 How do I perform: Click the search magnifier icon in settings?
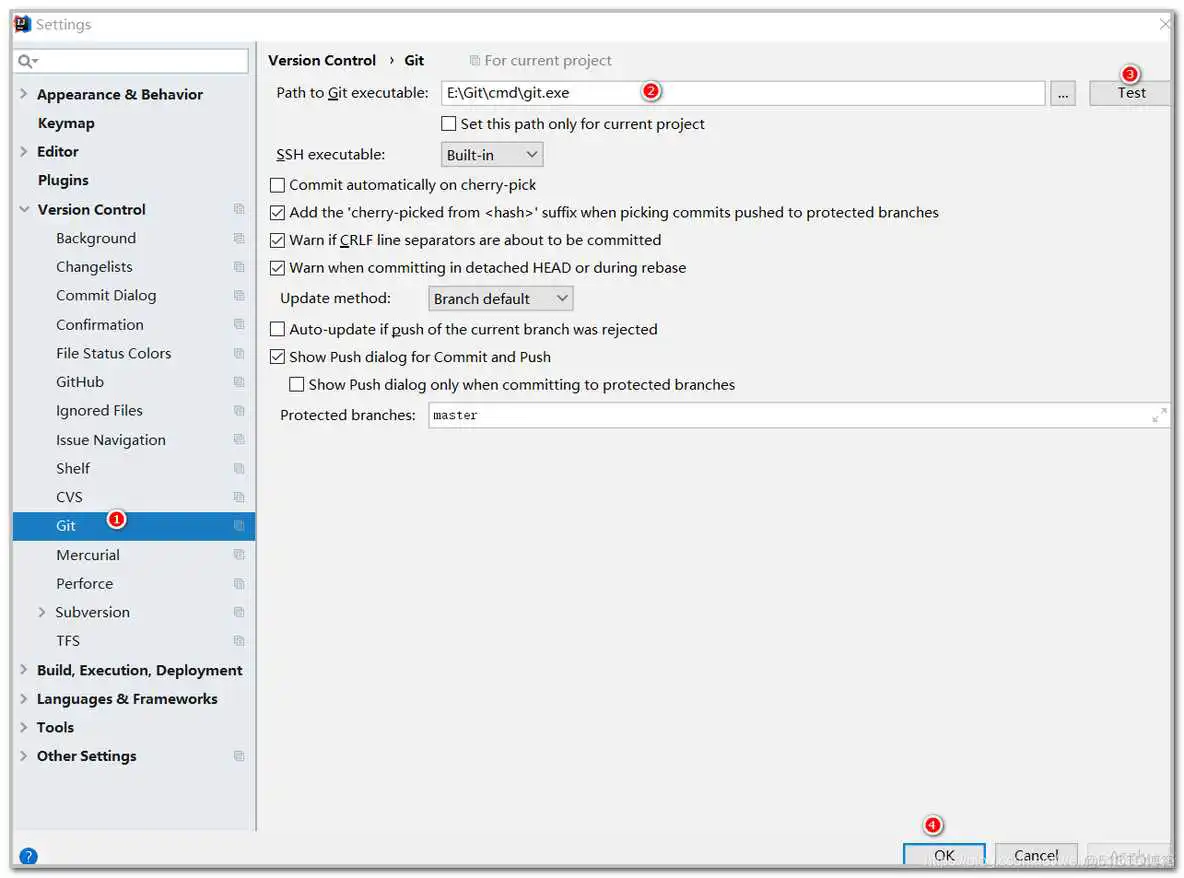tap(27, 62)
